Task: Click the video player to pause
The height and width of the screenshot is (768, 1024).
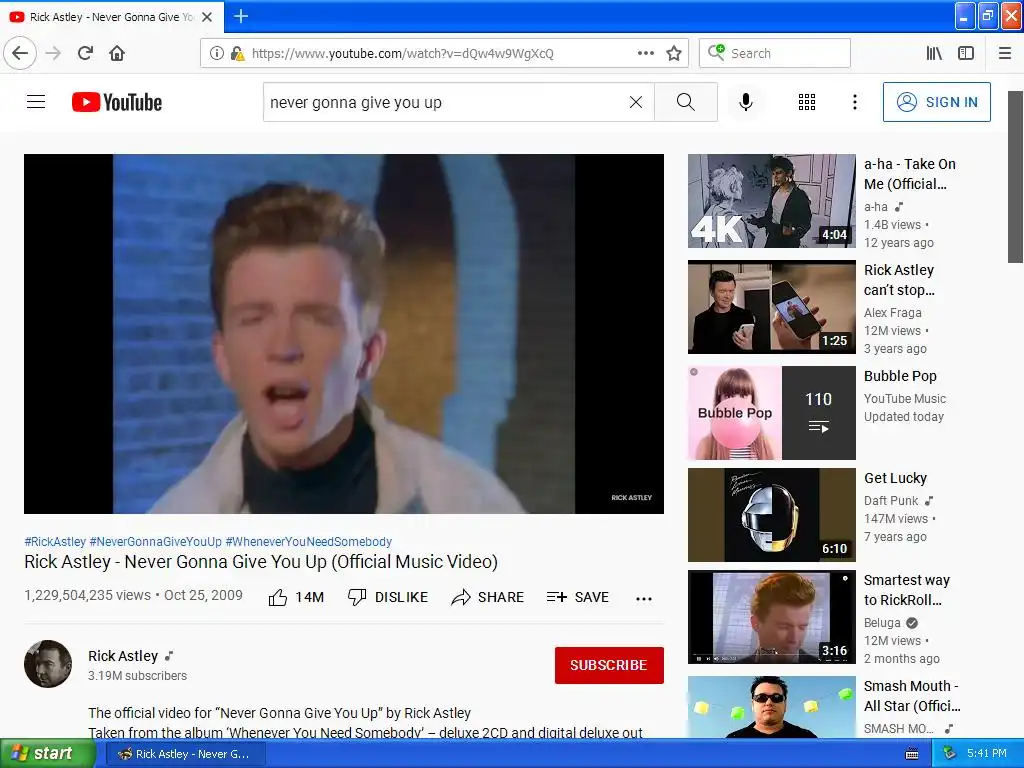Action: click(344, 334)
